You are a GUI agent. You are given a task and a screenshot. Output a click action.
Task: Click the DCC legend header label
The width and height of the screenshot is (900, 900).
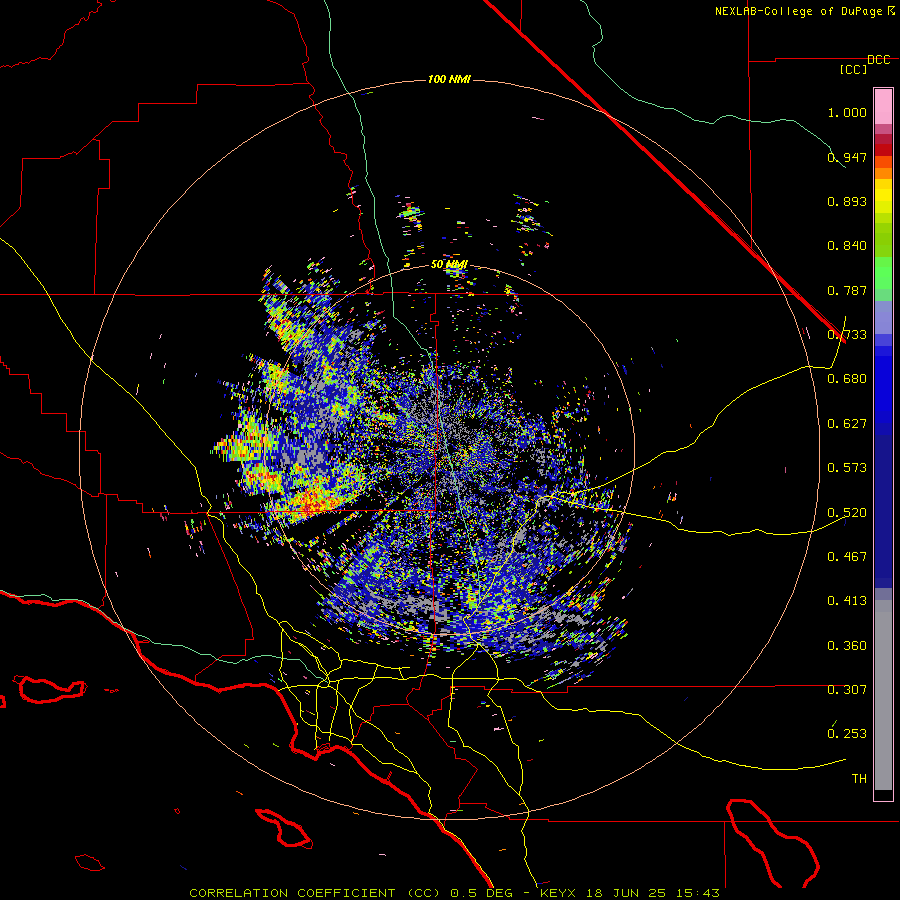pyautogui.click(x=878, y=60)
